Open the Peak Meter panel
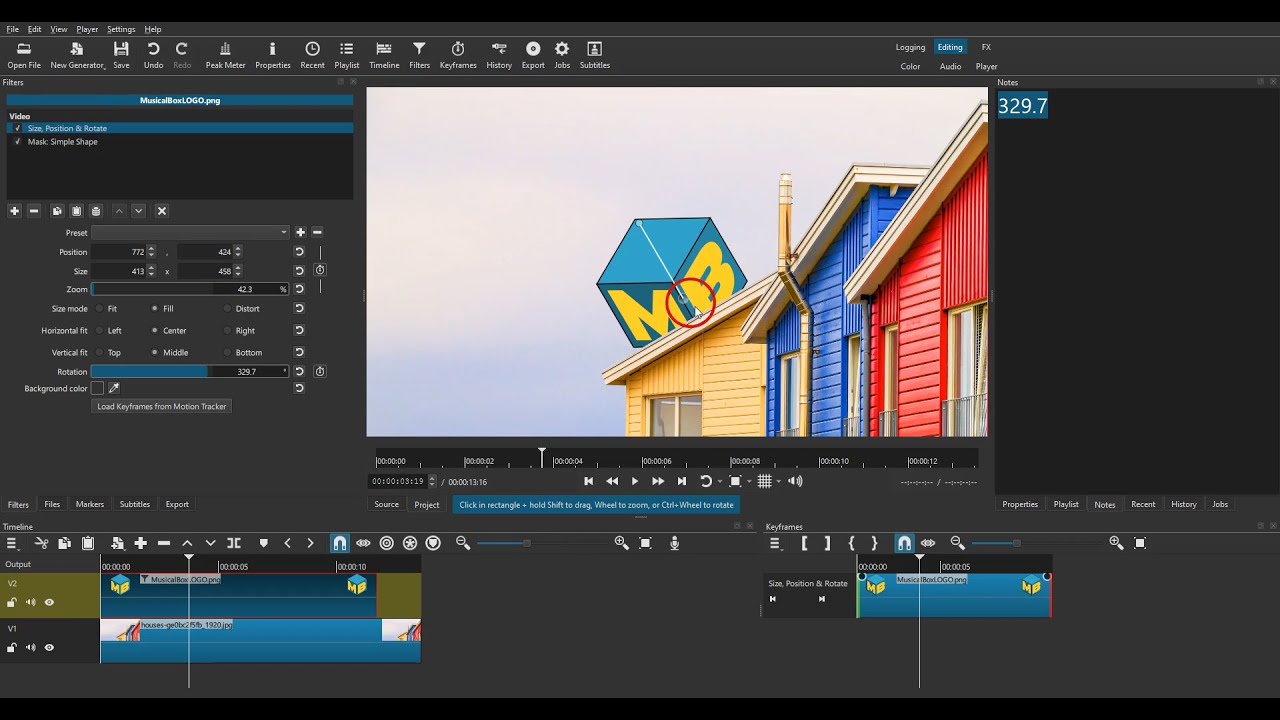 (225, 55)
